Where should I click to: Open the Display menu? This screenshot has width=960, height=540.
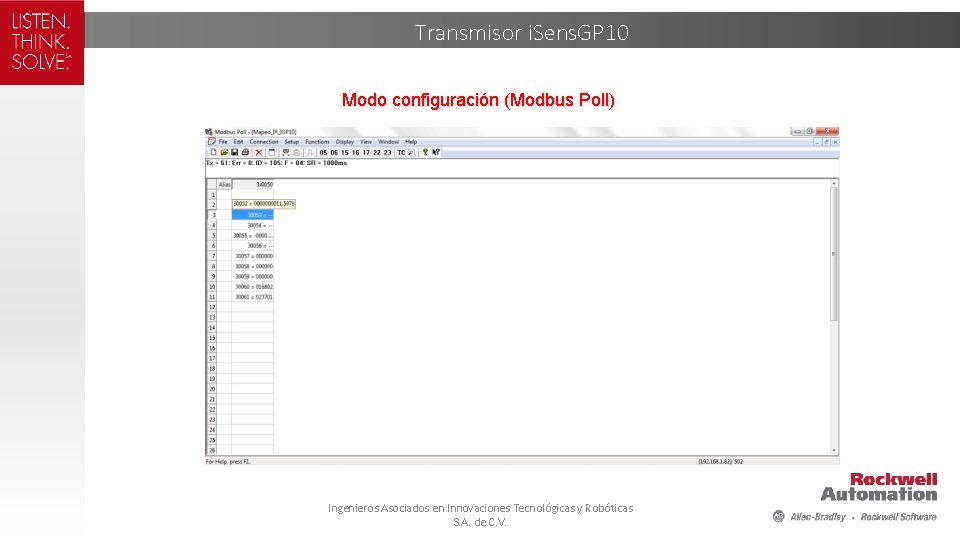pyautogui.click(x=345, y=141)
